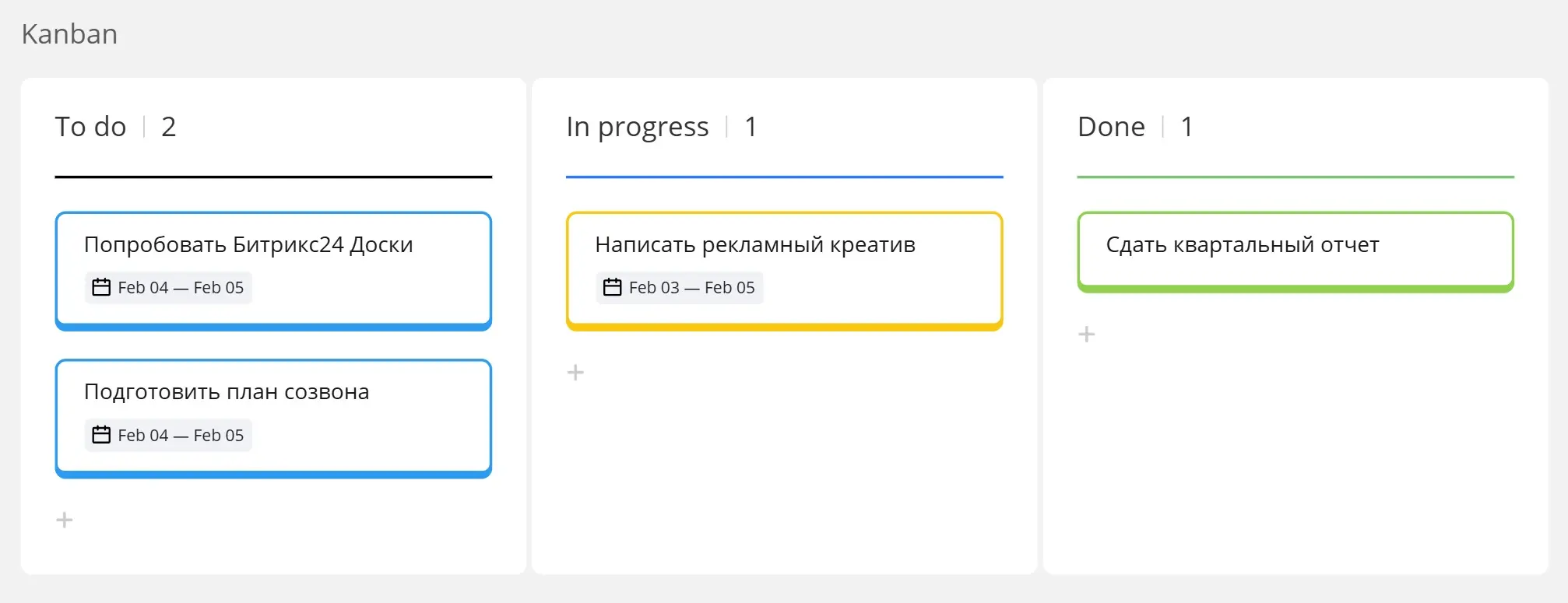Add a card in In progress column
The width and height of the screenshot is (1568, 603).
tap(575, 373)
